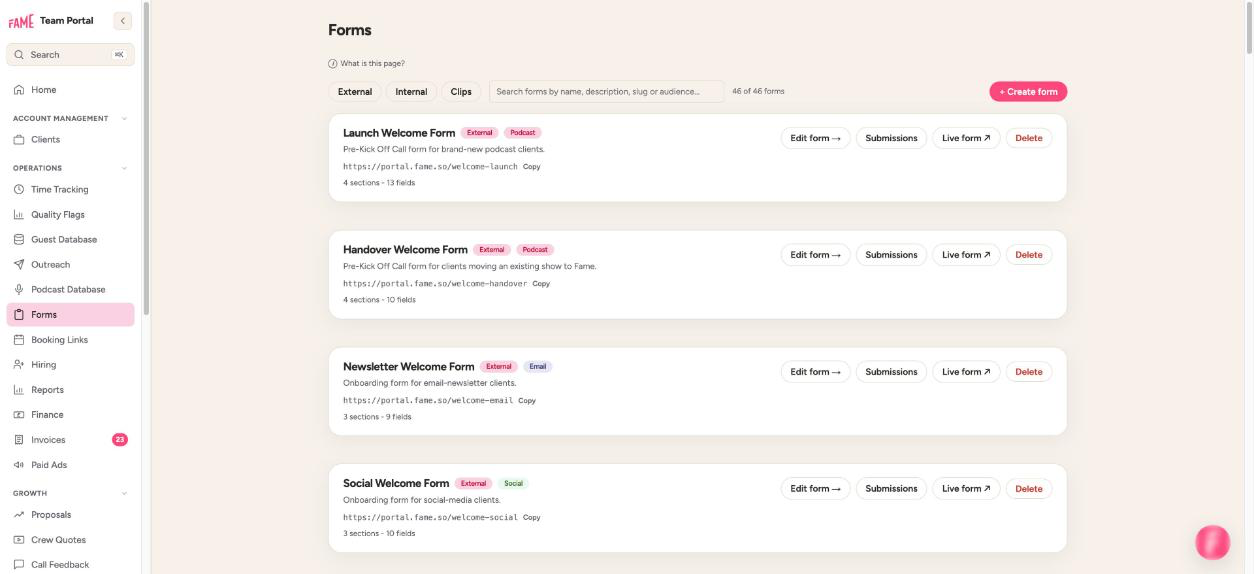
Task: Click the Guest Database icon
Action: click(18, 240)
